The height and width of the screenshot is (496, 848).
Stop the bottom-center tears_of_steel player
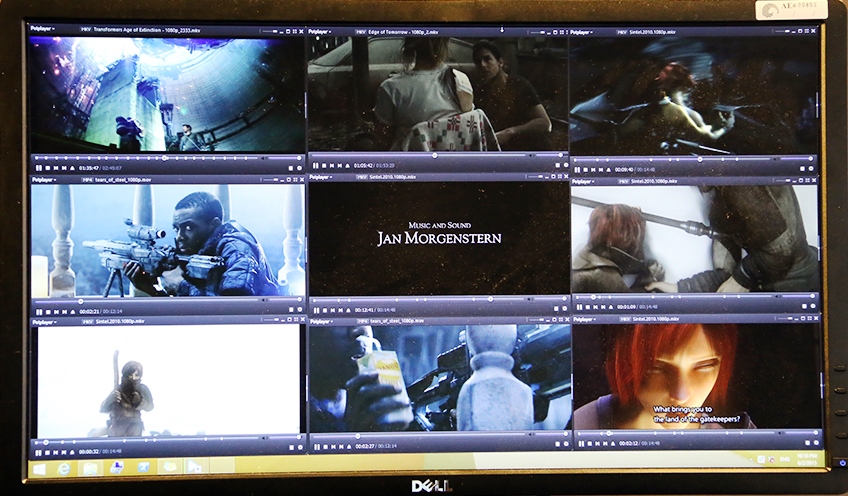[324, 446]
